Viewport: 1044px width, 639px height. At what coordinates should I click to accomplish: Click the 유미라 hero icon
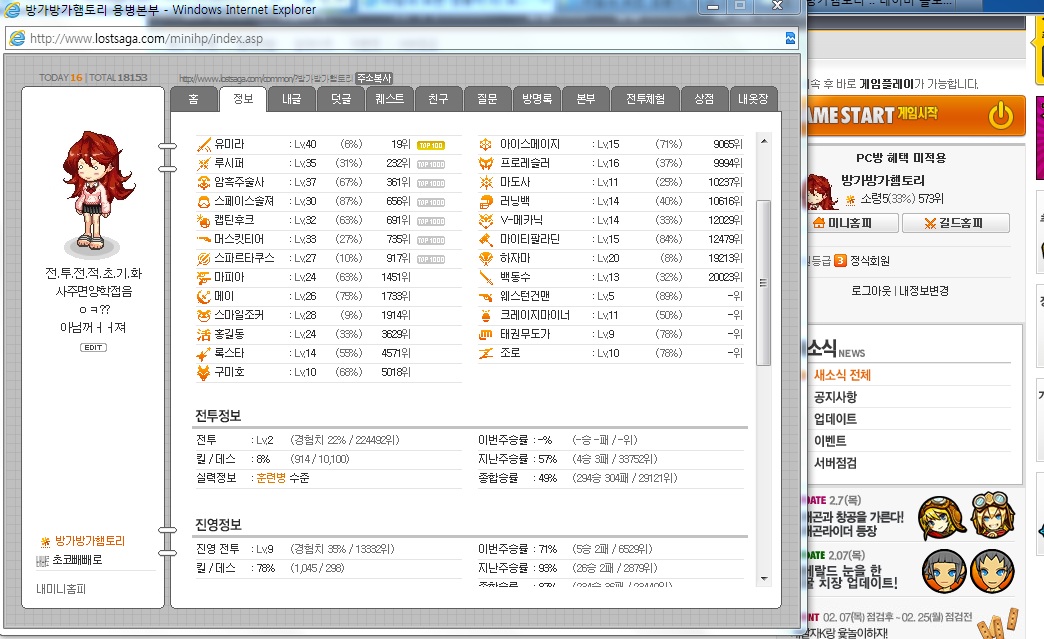204,144
